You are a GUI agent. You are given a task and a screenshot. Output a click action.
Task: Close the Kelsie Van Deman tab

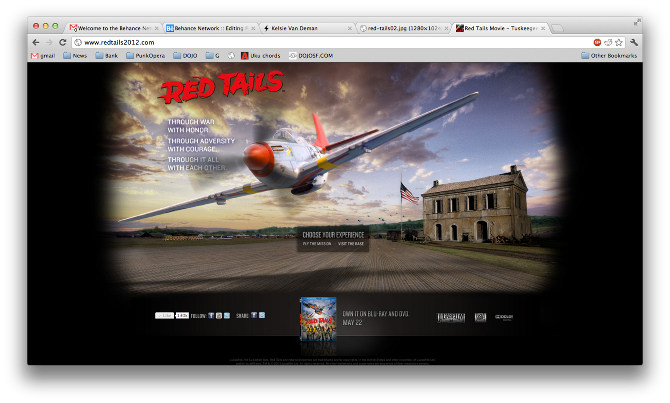click(350, 28)
